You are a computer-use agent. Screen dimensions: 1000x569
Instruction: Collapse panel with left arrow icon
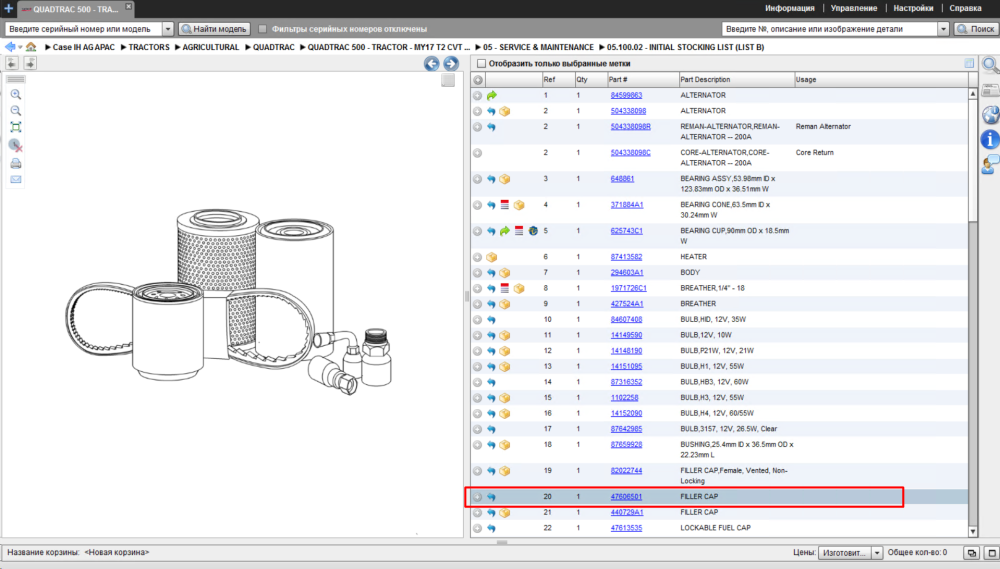(11, 63)
